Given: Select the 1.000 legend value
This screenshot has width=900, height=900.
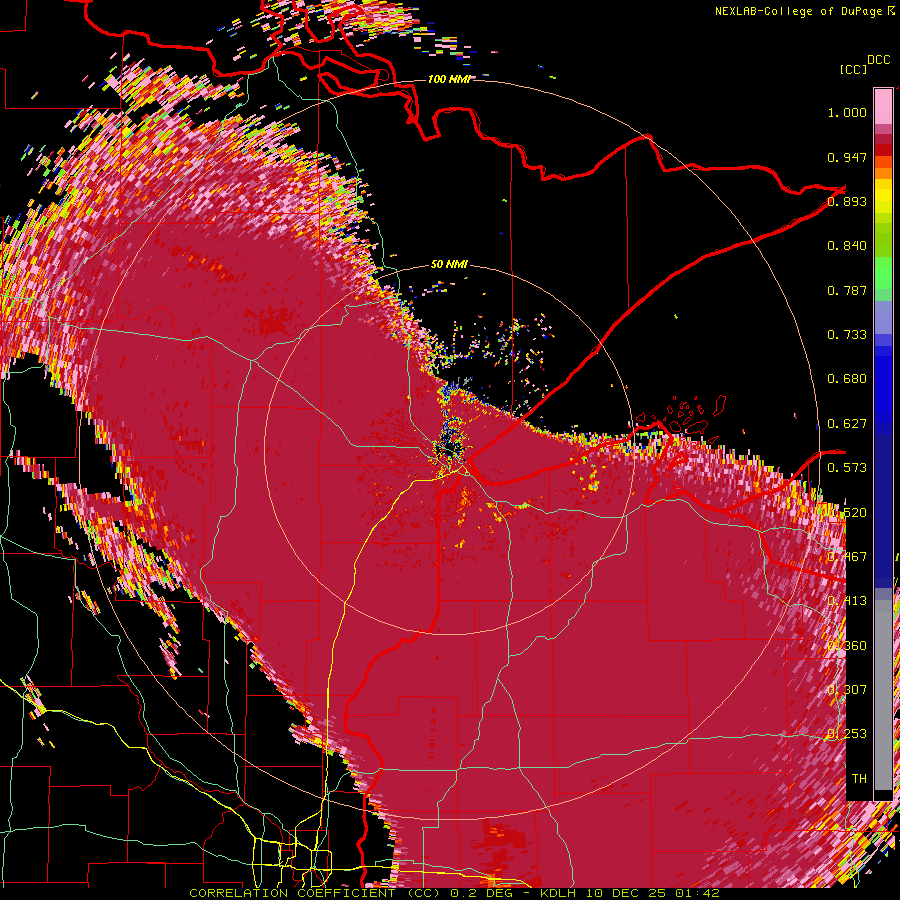Looking at the screenshot, I should 847,112.
